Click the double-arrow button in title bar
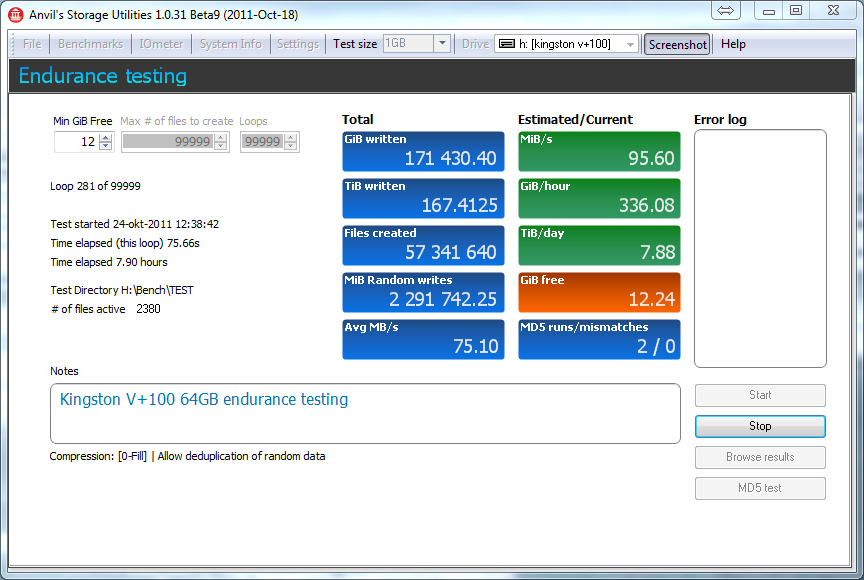864x580 pixels. (725, 10)
